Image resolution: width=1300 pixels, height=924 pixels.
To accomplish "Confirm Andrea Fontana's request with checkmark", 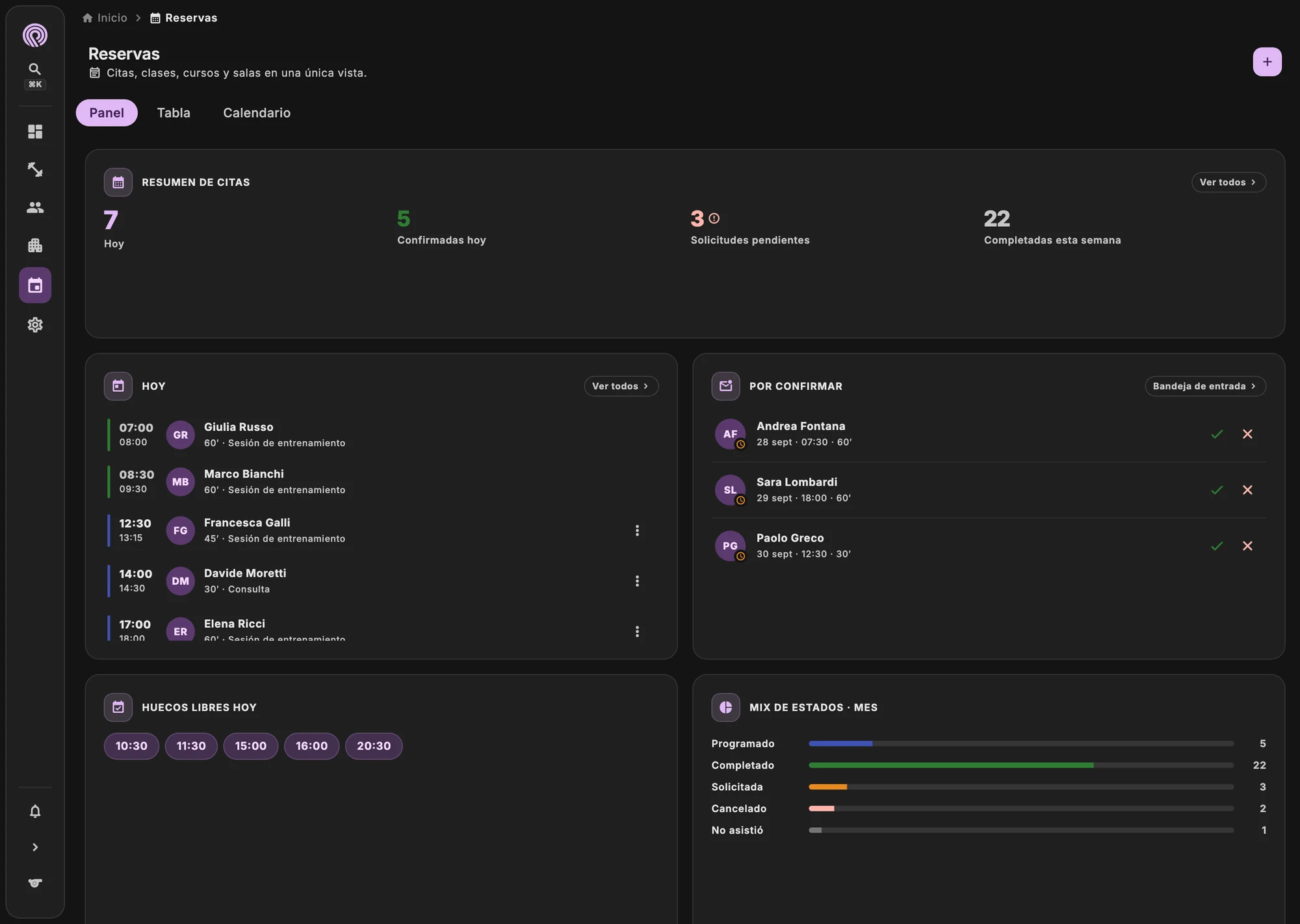I will pos(1217,434).
